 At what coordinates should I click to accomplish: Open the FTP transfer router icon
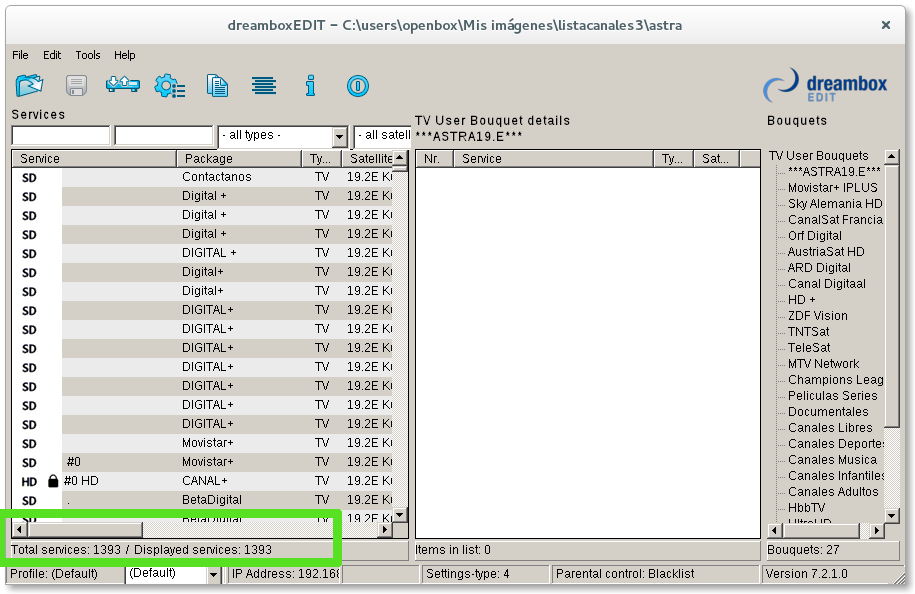click(x=123, y=85)
